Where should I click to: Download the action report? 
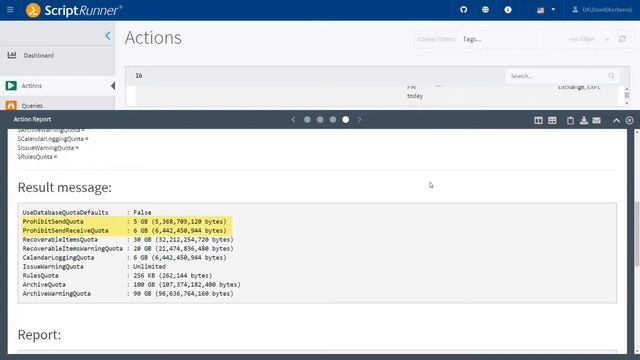pyautogui.click(x=584, y=120)
